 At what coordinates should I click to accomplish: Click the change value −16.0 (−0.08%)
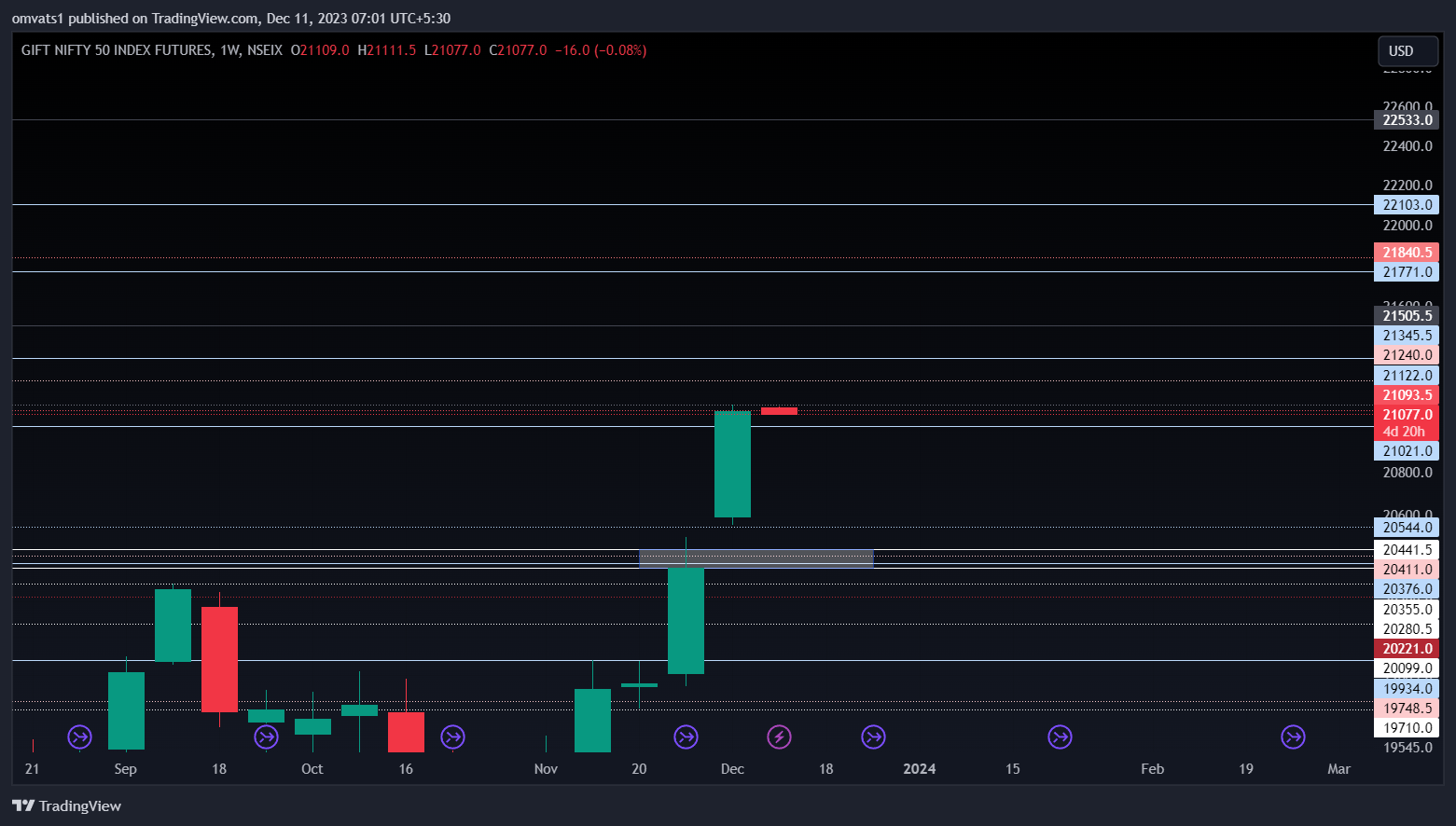[x=601, y=50]
